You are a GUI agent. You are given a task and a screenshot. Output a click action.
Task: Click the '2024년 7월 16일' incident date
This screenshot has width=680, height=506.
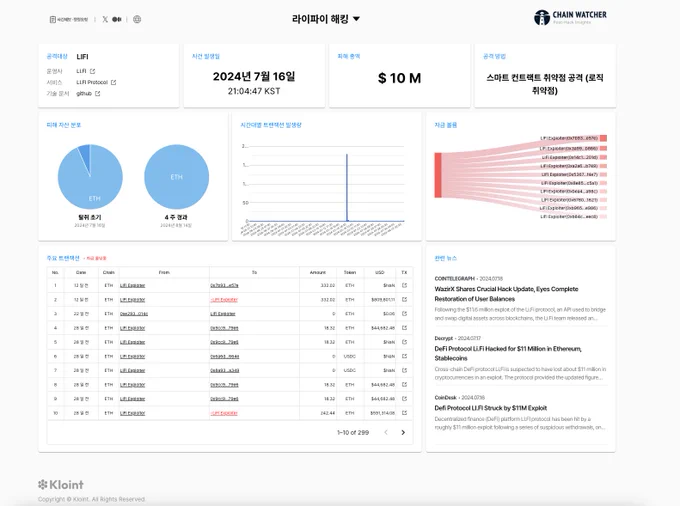[254, 76]
